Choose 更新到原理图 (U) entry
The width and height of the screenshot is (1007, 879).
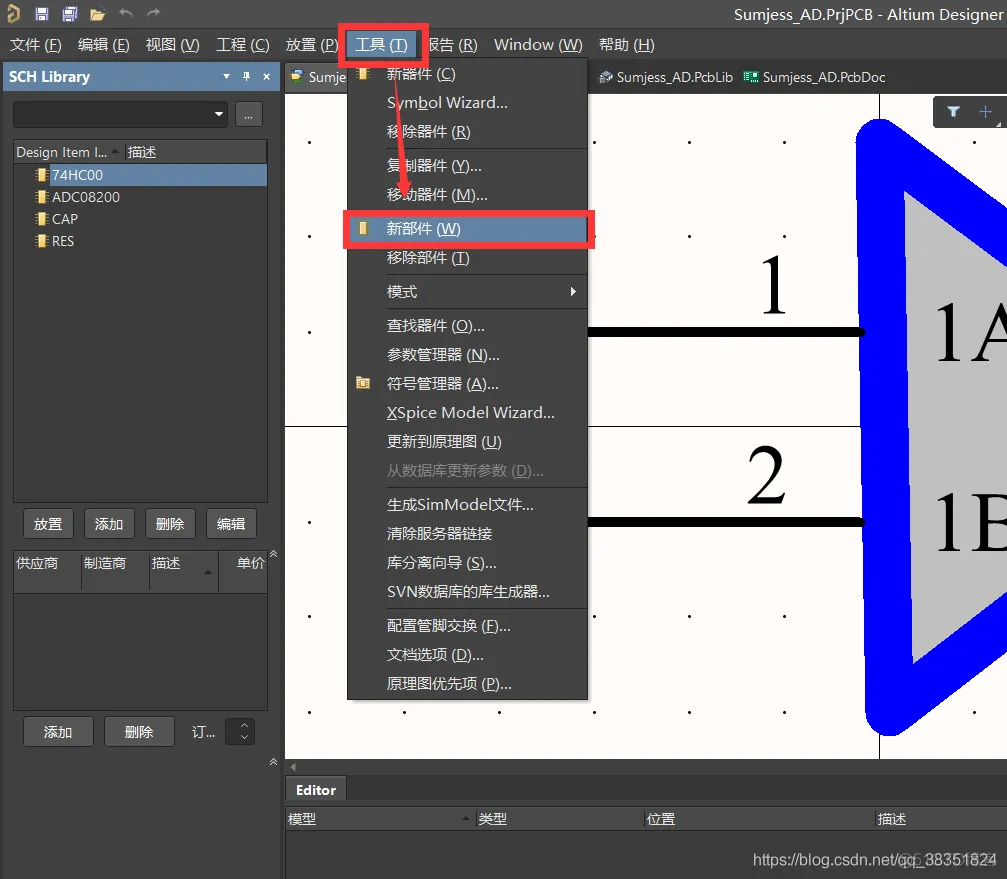tap(467, 442)
